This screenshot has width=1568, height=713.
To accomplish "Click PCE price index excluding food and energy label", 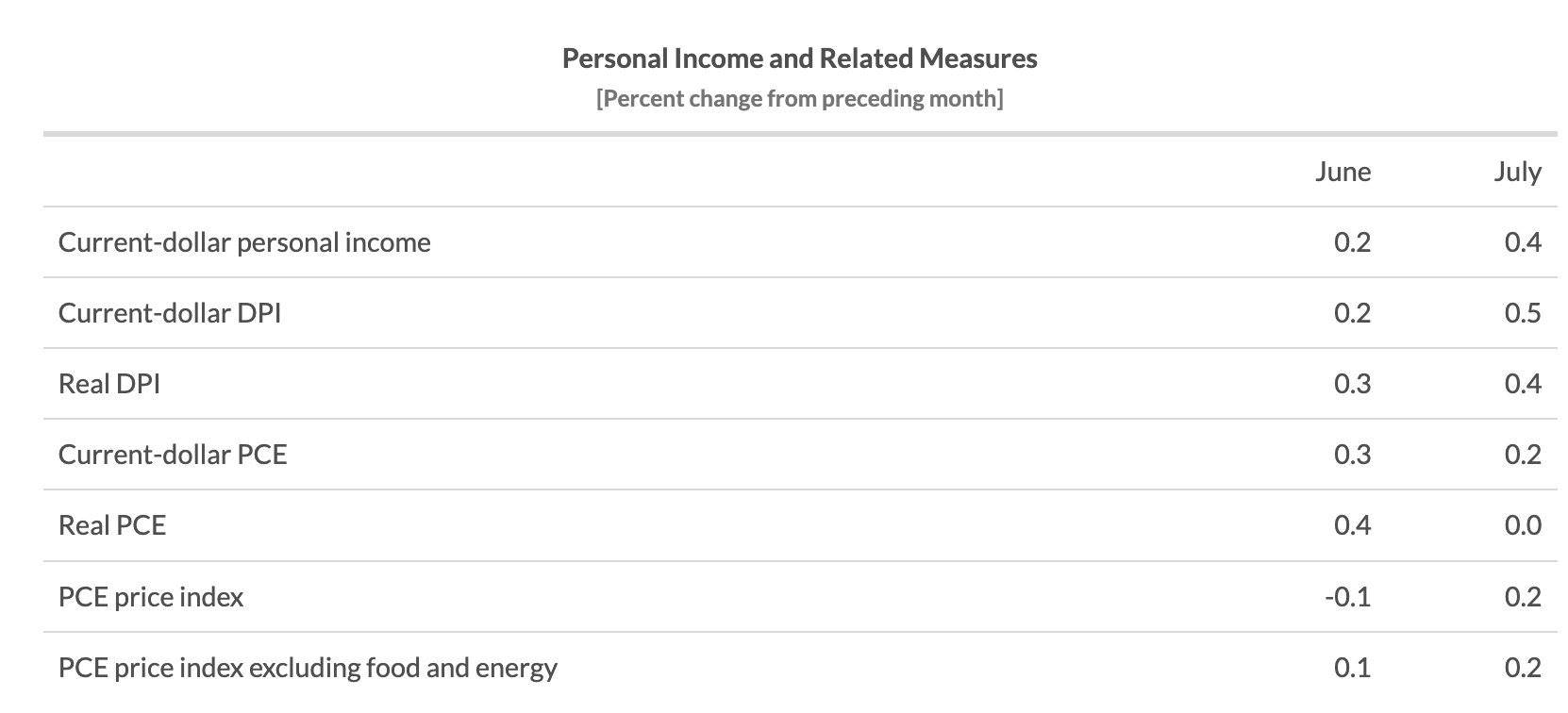I will tap(308, 668).
